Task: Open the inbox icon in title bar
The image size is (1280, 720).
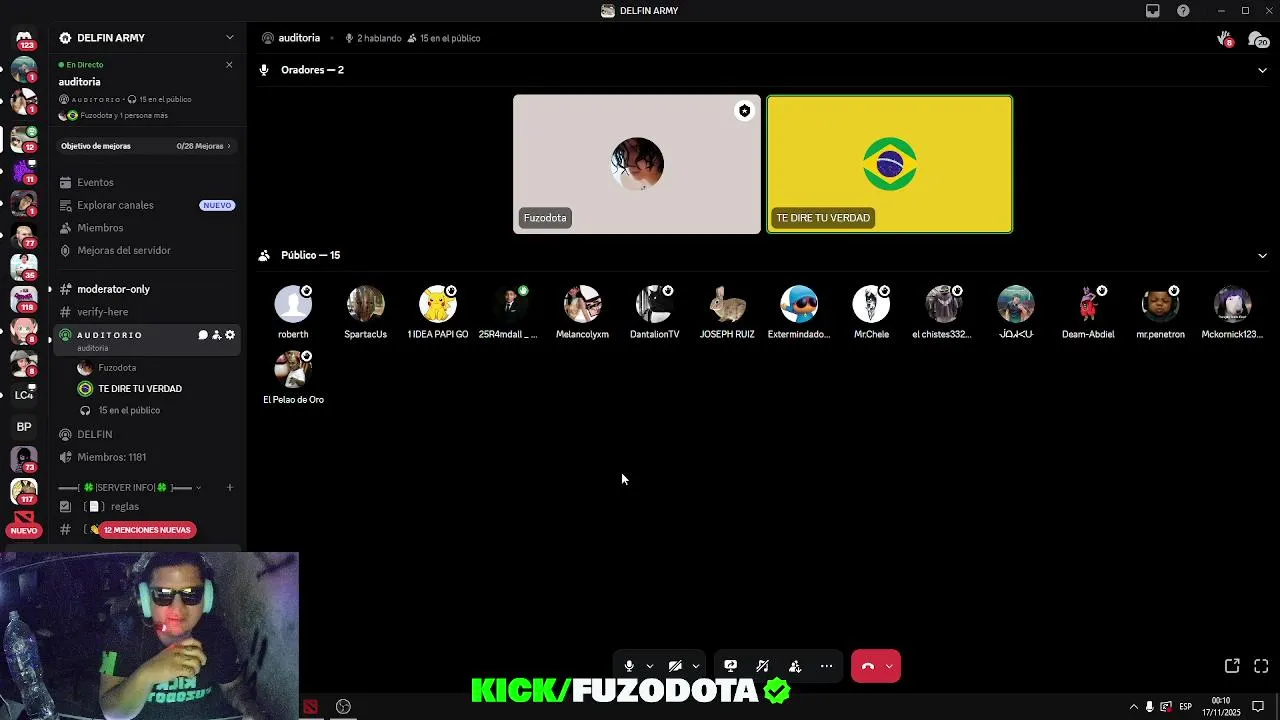Action: [1153, 11]
